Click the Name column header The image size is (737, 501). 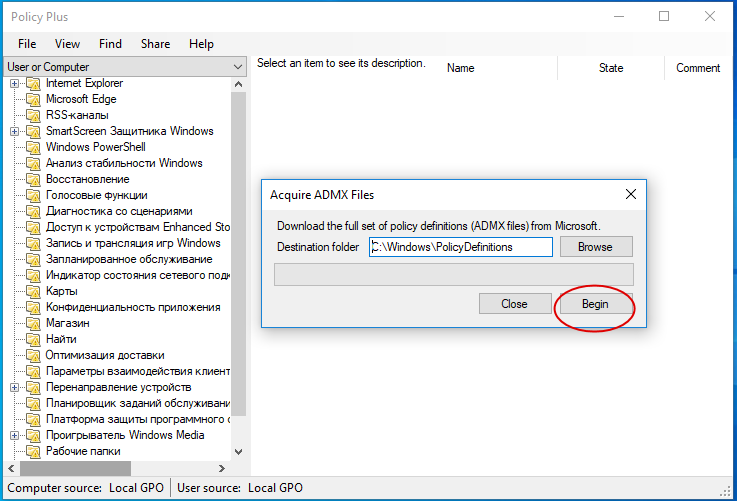coord(499,68)
